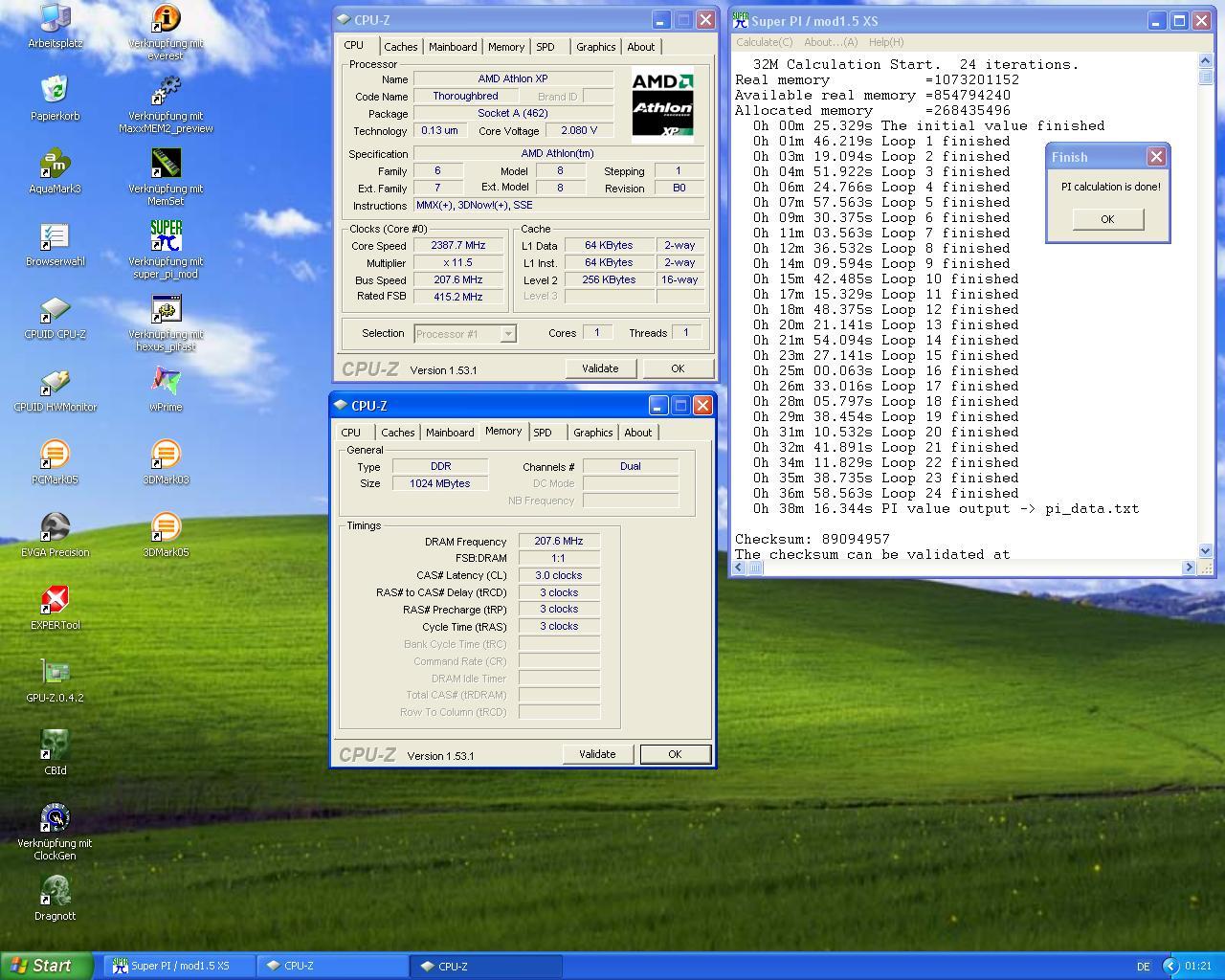Open About tab in top CPU-Z window
Image resolution: width=1225 pixels, height=980 pixels.
pos(641,47)
